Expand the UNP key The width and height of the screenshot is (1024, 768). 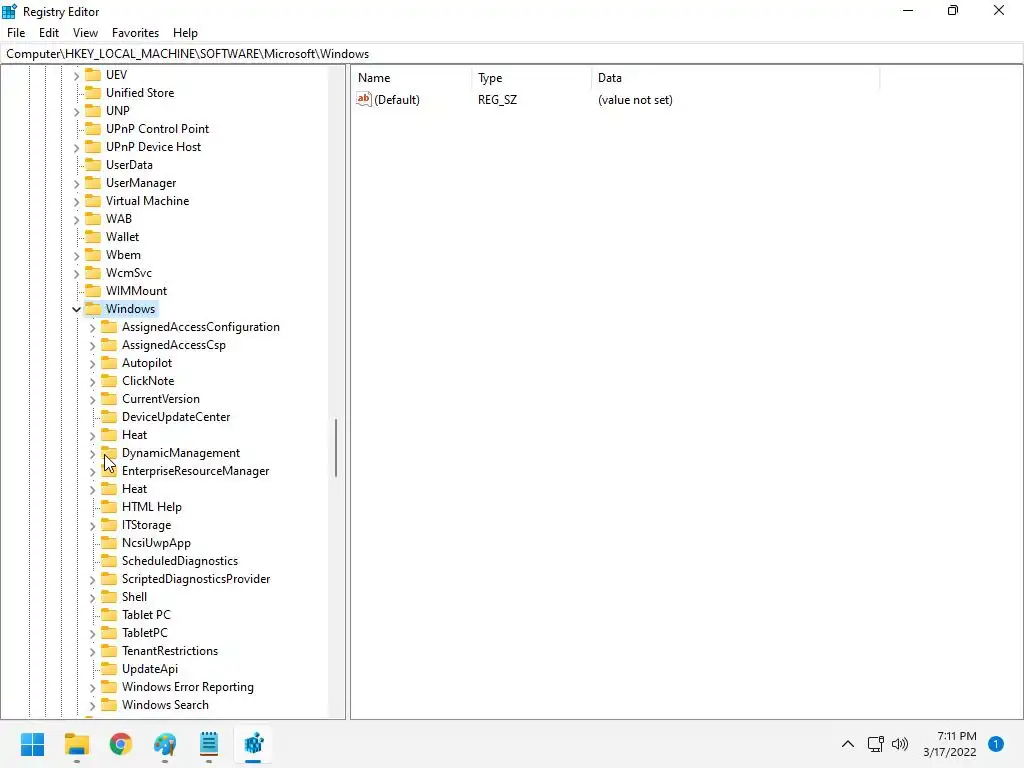click(x=76, y=111)
